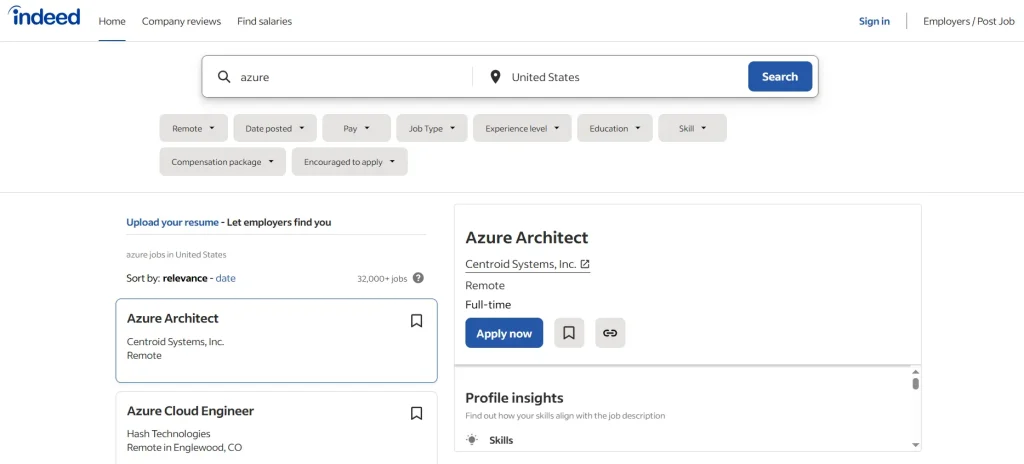Expand the Skill filter
The image size is (1024, 464).
tap(693, 128)
